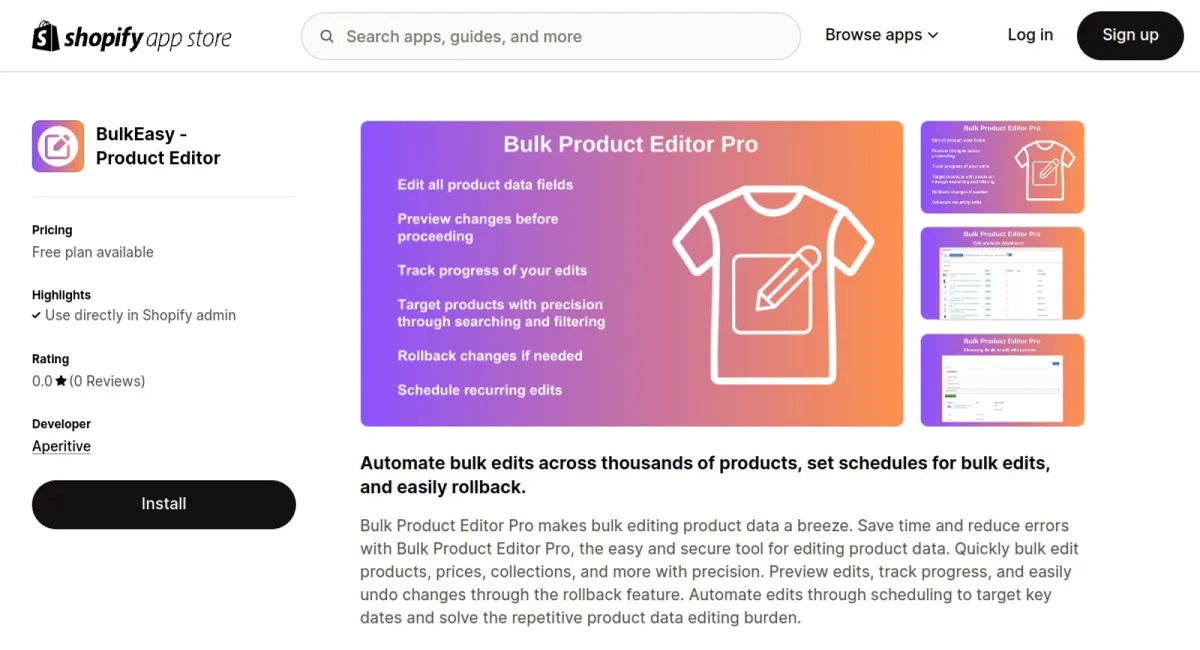Click the Bulk Product Editor Pro banner image
This screenshot has height=650, width=1200.
pyautogui.click(x=631, y=273)
